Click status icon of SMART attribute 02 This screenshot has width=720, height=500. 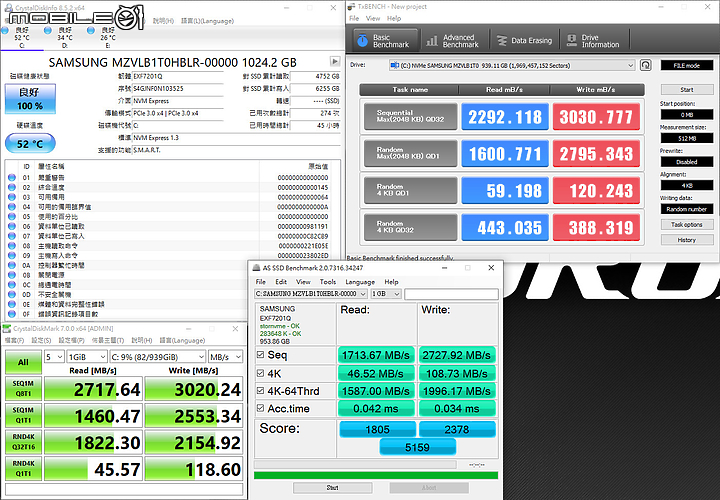(12, 187)
